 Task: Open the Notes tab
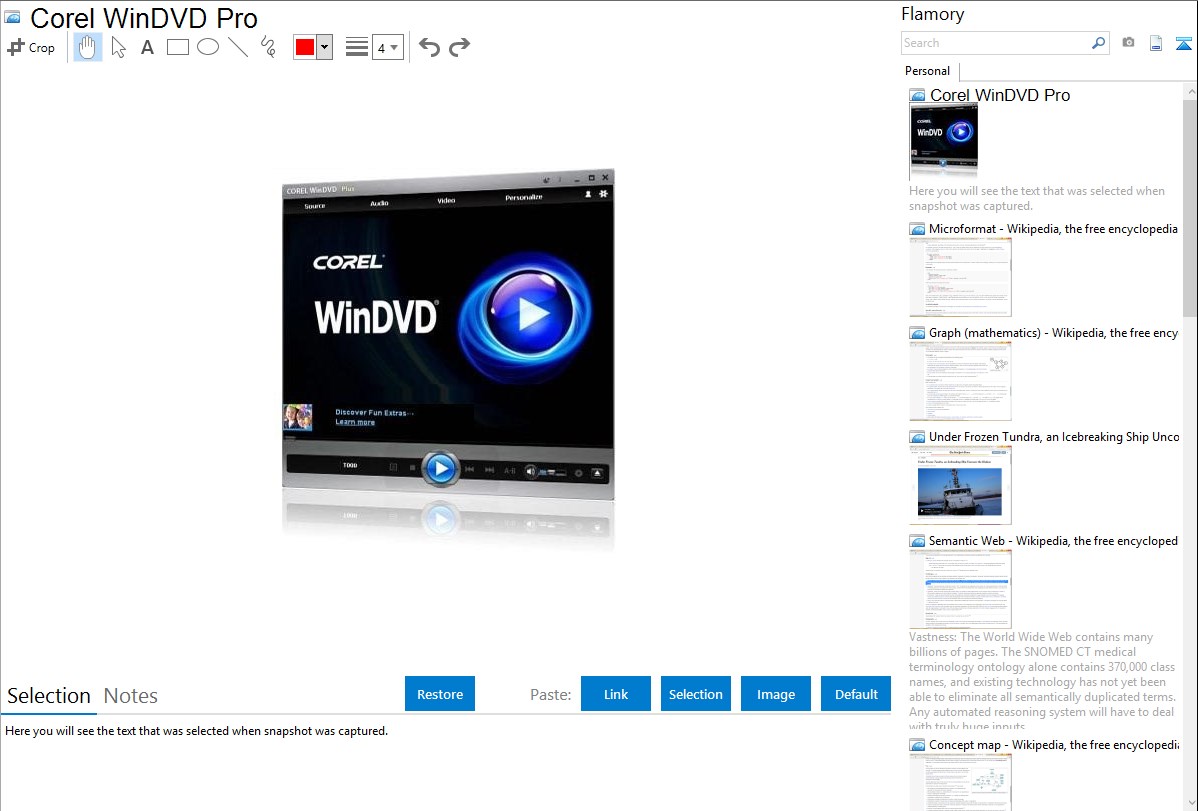[x=131, y=696]
